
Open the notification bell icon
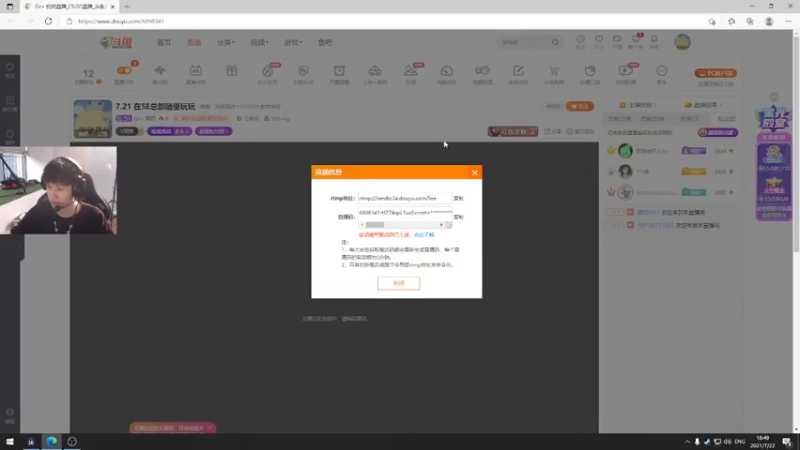click(x=654, y=41)
